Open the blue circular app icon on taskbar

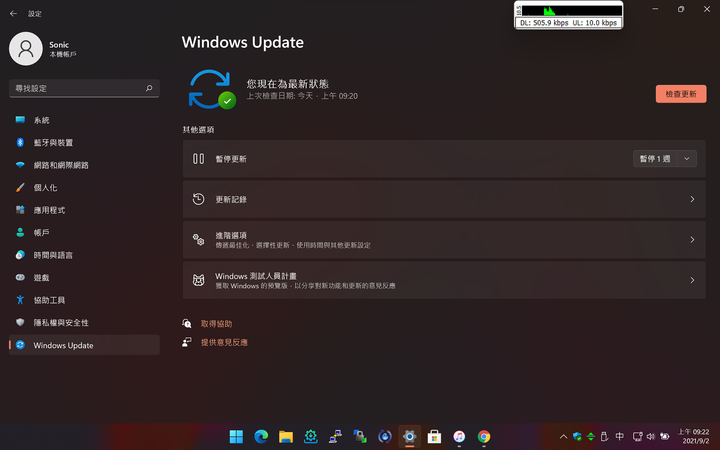point(385,436)
